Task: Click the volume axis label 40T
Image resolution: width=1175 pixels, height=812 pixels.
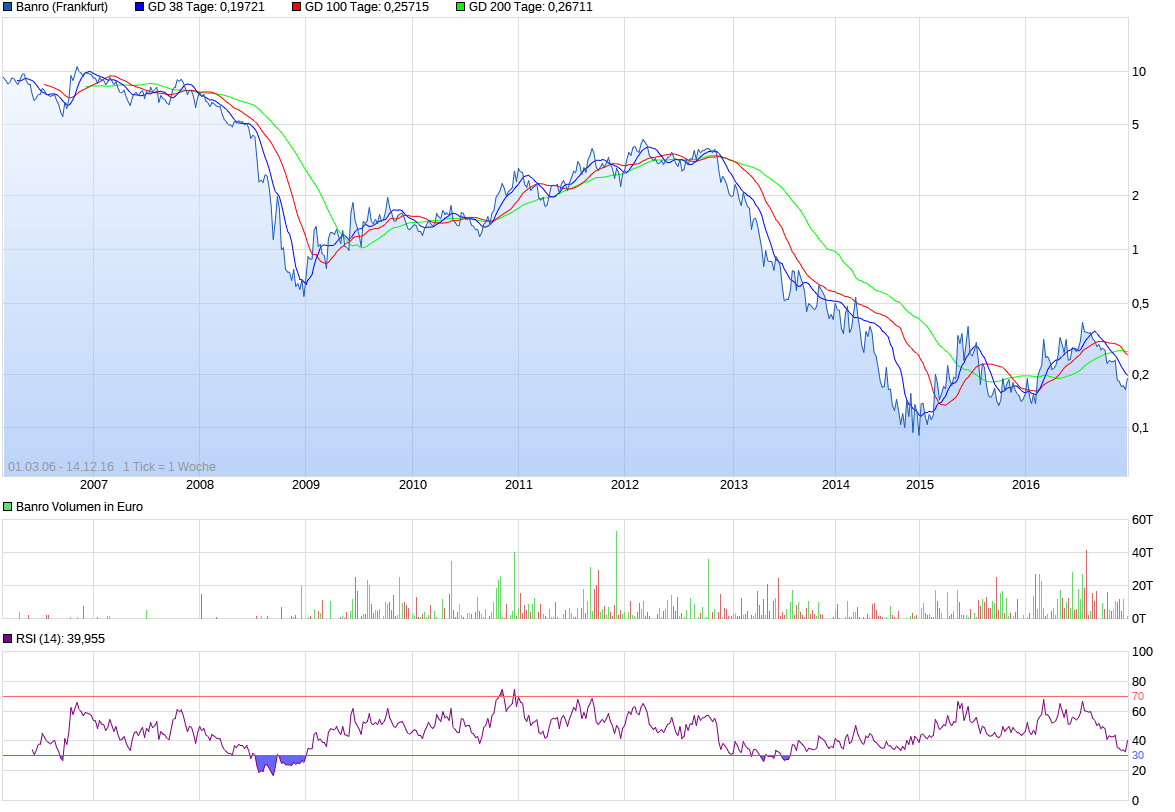Action: 1143,553
